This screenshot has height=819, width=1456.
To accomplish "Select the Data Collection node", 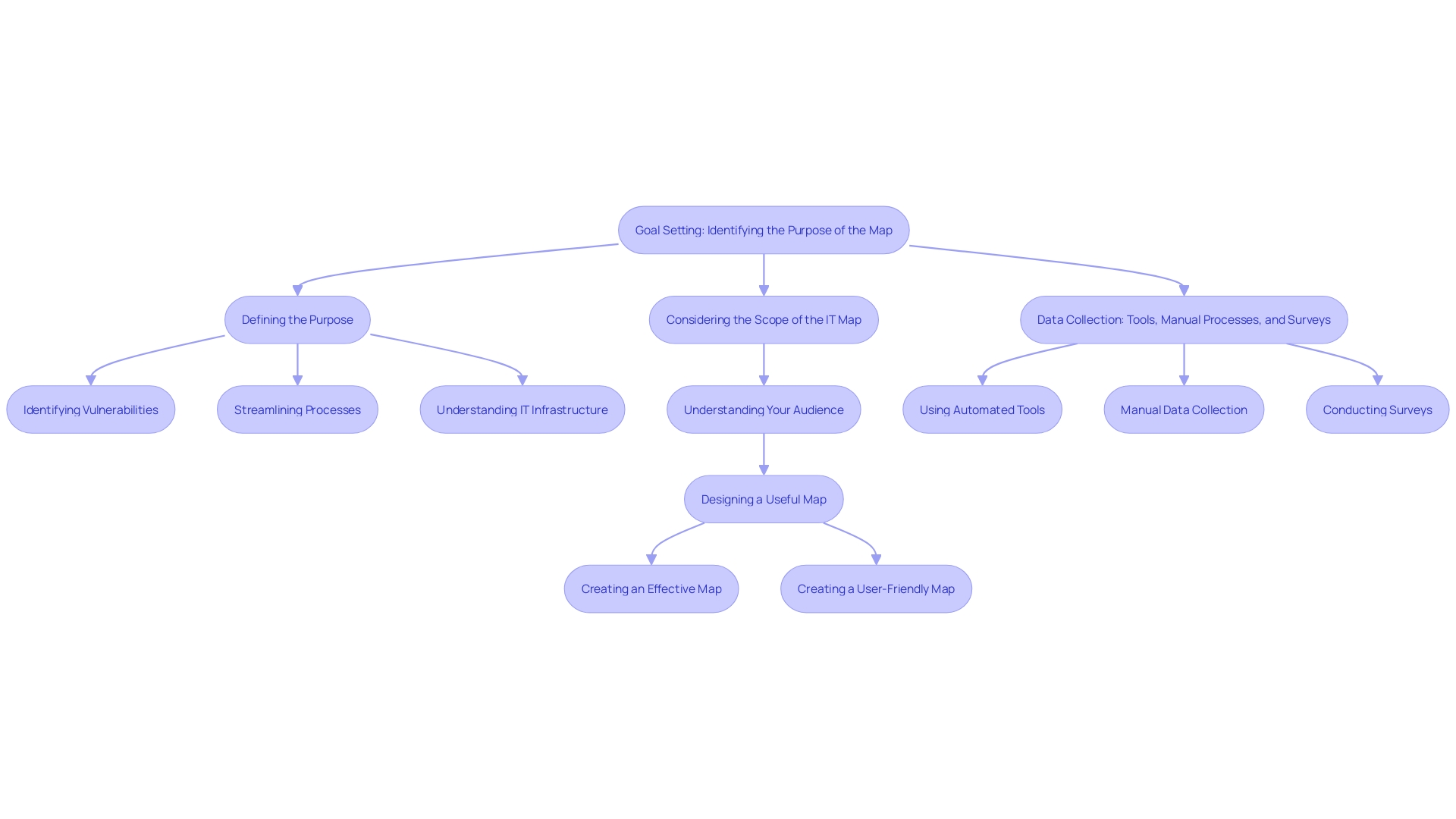I will click(x=1184, y=319).
